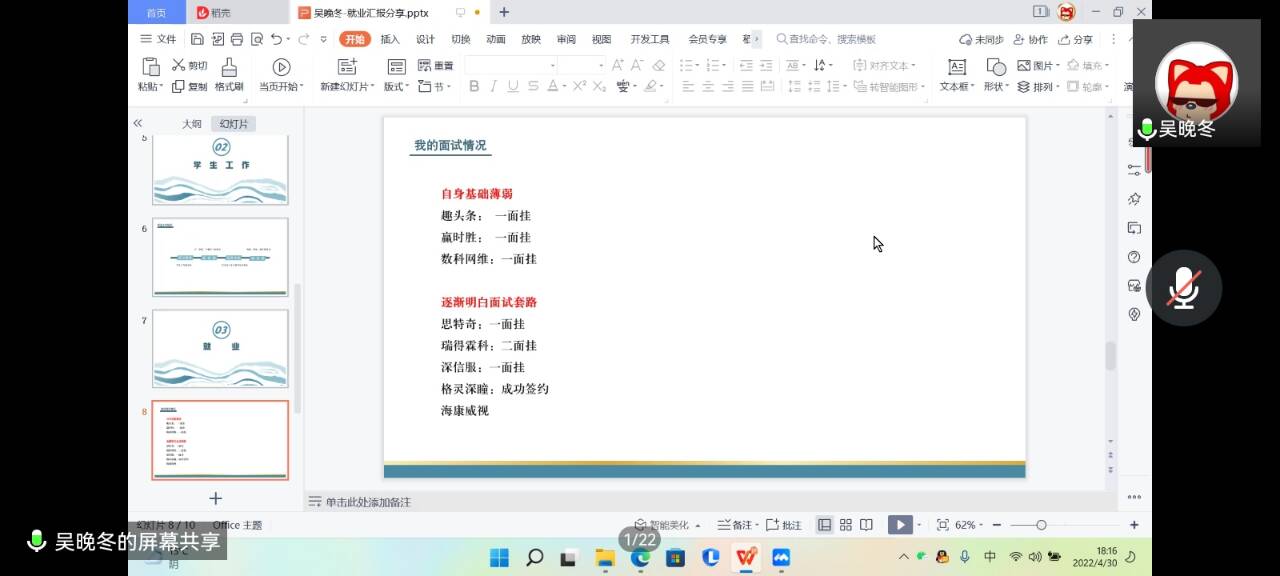Toggle the notes (备注) pane
1280x576 pixels.
click(x=738, y=525)
